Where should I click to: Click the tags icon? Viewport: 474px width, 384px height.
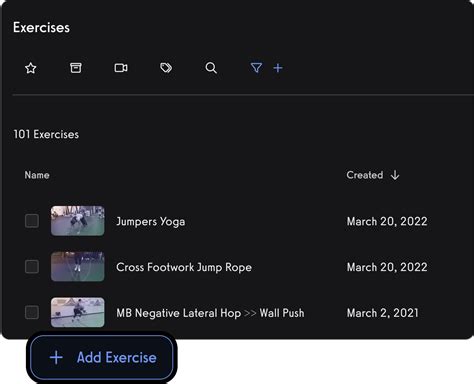pyautogui.click(x=166, y=68)
